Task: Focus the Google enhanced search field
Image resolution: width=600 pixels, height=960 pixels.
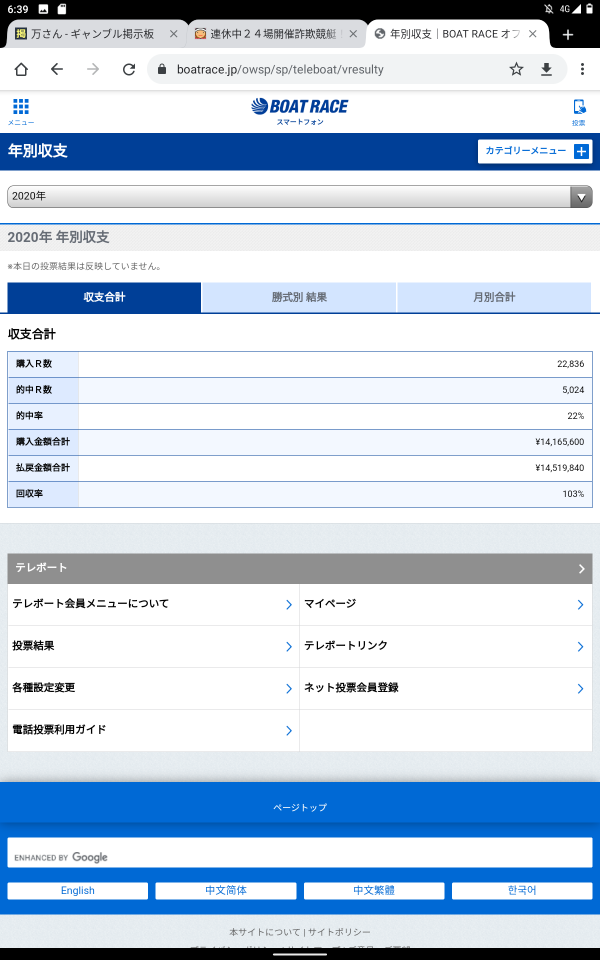Action: point(299,852)
